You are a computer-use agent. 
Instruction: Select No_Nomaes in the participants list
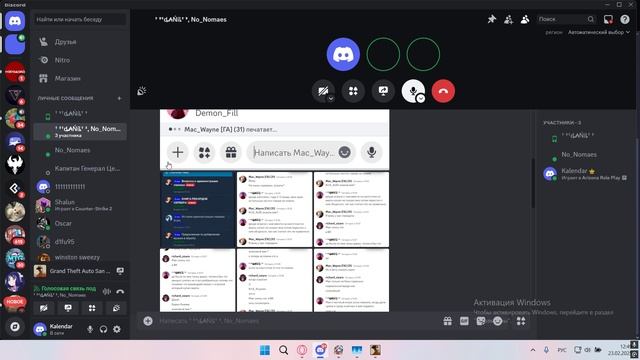click(586, 155)
